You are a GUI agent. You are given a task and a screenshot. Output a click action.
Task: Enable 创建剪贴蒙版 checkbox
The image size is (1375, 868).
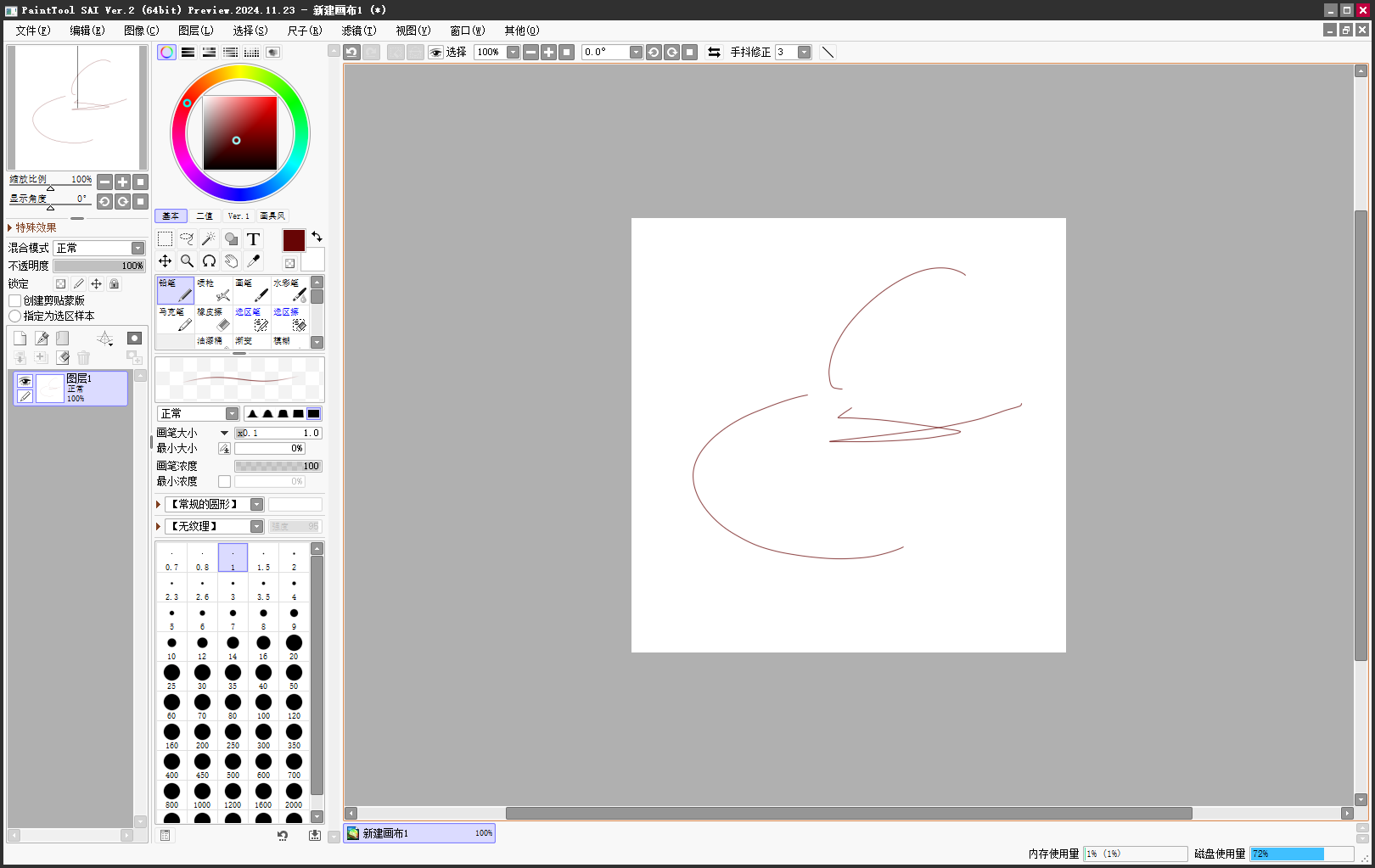point(14,300)
